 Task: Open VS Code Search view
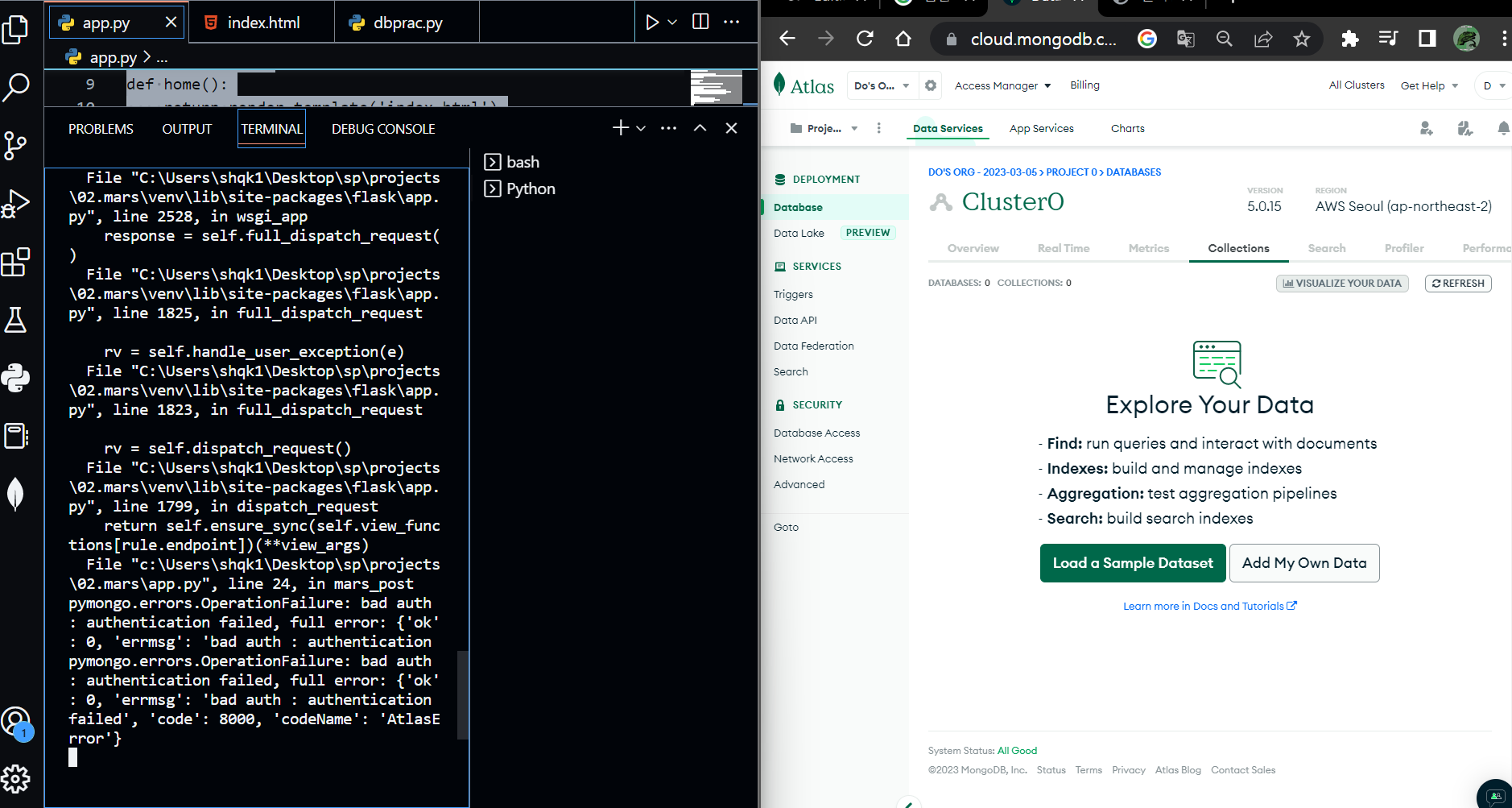[x=15, y=87]
